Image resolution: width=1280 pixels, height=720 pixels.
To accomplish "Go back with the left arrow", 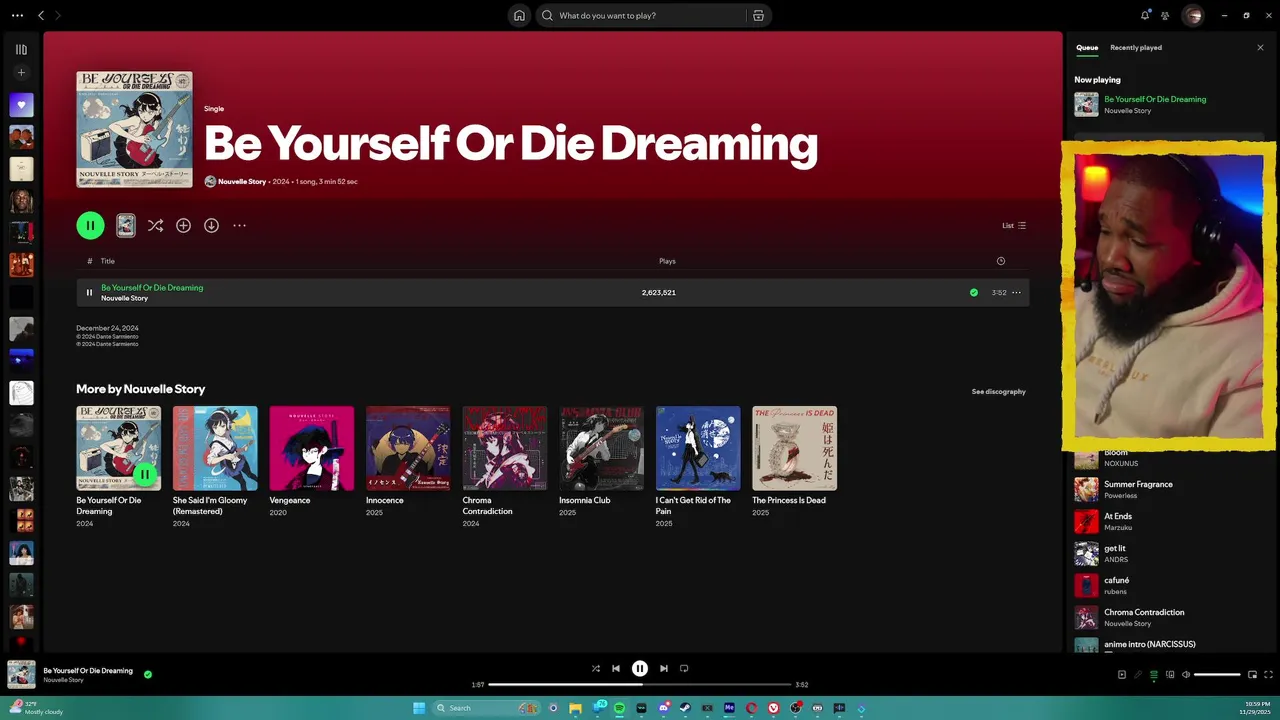I will pyautogui.click(x=41, y=15).
